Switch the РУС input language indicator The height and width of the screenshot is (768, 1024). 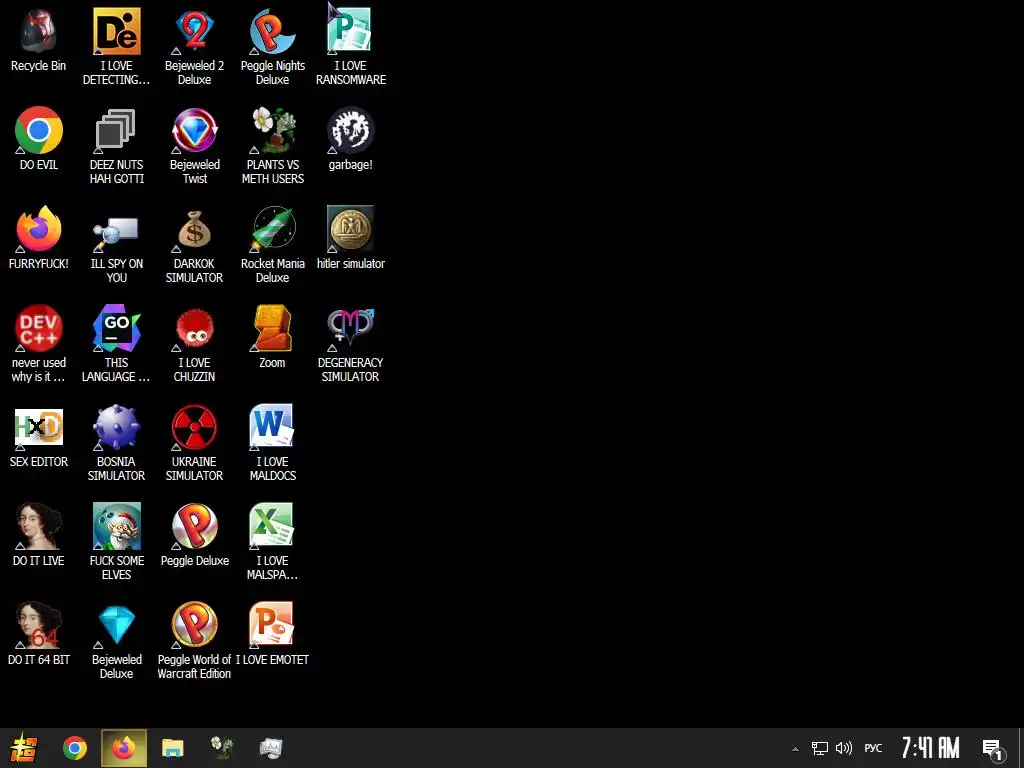(873, 748)
